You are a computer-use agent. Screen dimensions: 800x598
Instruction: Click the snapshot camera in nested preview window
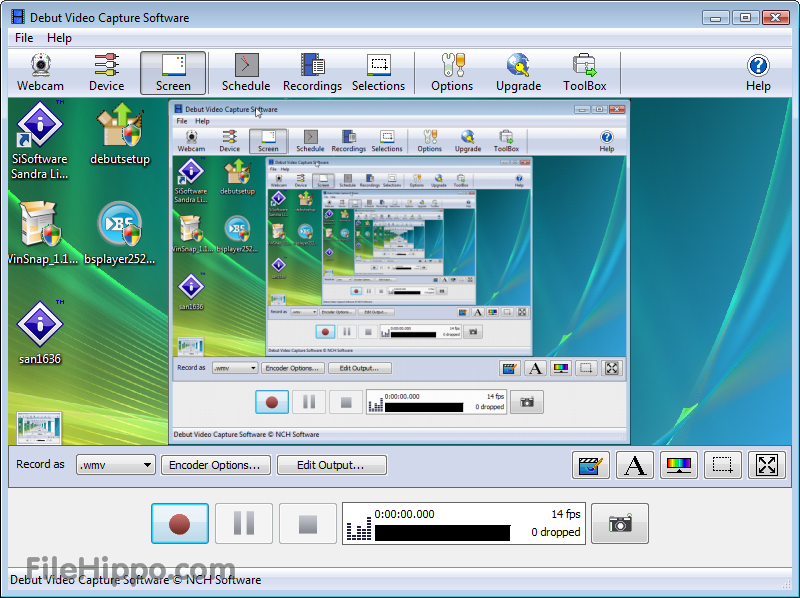pyautogui.click(x=527, y=402)
